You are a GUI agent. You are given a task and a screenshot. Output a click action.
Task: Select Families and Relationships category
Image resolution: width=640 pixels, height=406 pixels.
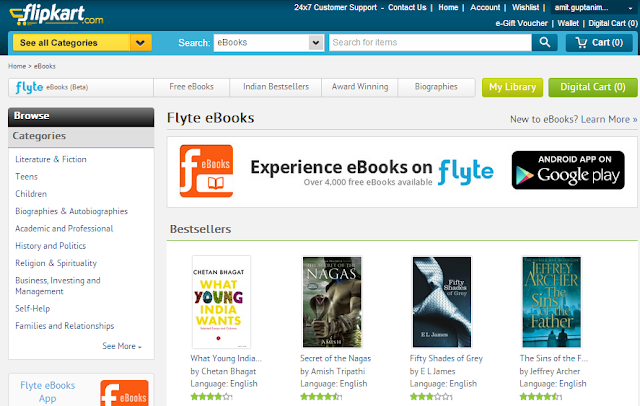64,326
